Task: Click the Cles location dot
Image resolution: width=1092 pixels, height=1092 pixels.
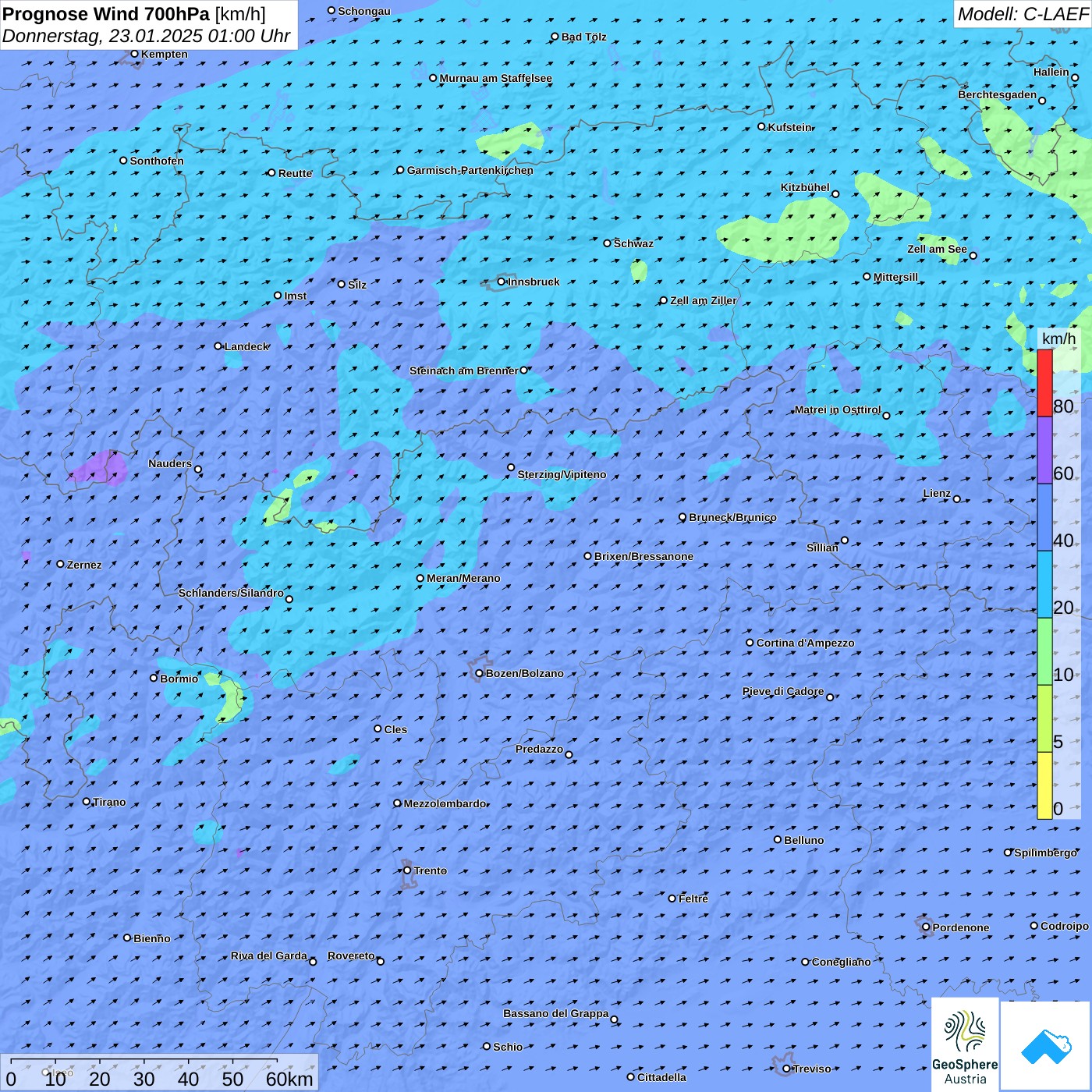Action: pos(378,729)
